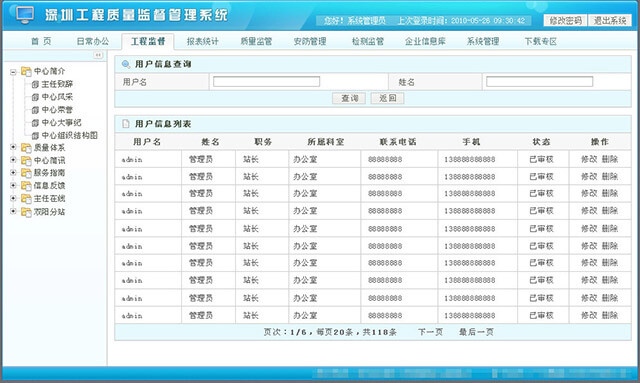Jump to 最后一页 in pagination
640x383 pixels.
click(x=476, y=332)
